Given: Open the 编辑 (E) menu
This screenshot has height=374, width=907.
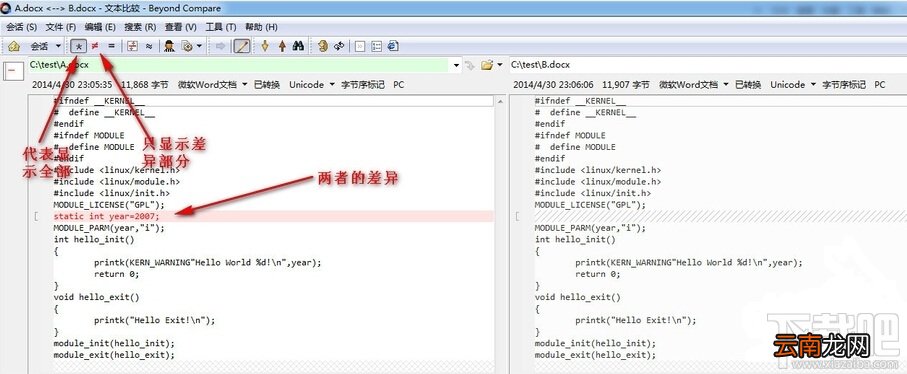Looking at the screenshot, I should [x=100, y=27].
